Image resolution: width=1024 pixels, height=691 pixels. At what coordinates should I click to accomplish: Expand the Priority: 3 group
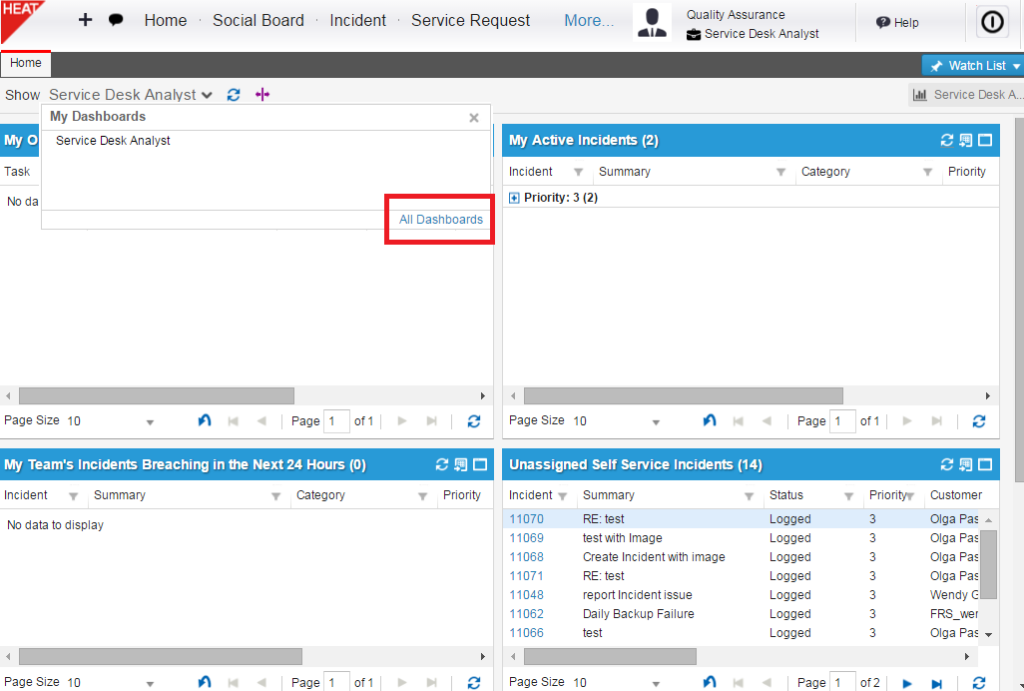point(515,198)
